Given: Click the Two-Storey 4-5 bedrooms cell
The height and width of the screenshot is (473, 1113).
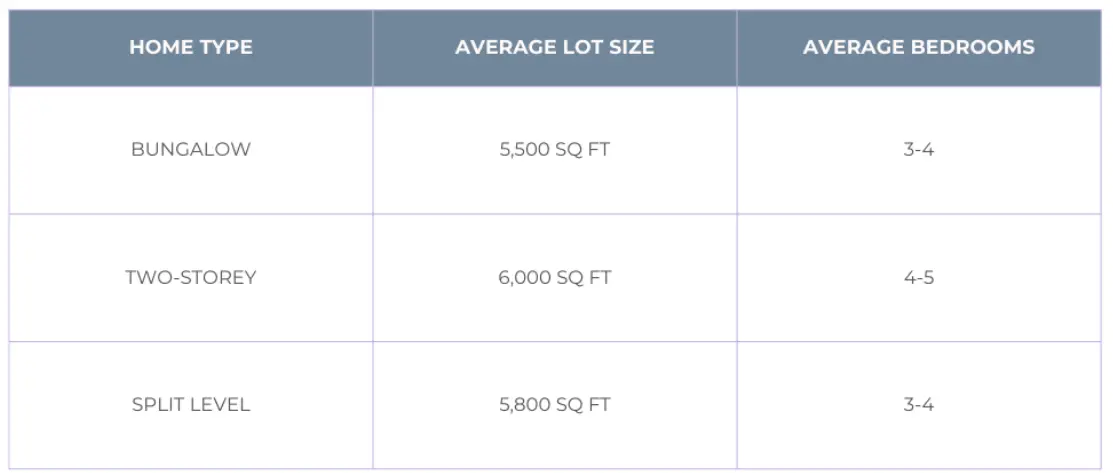Looking at the screenshot, I should pos(918,277).
